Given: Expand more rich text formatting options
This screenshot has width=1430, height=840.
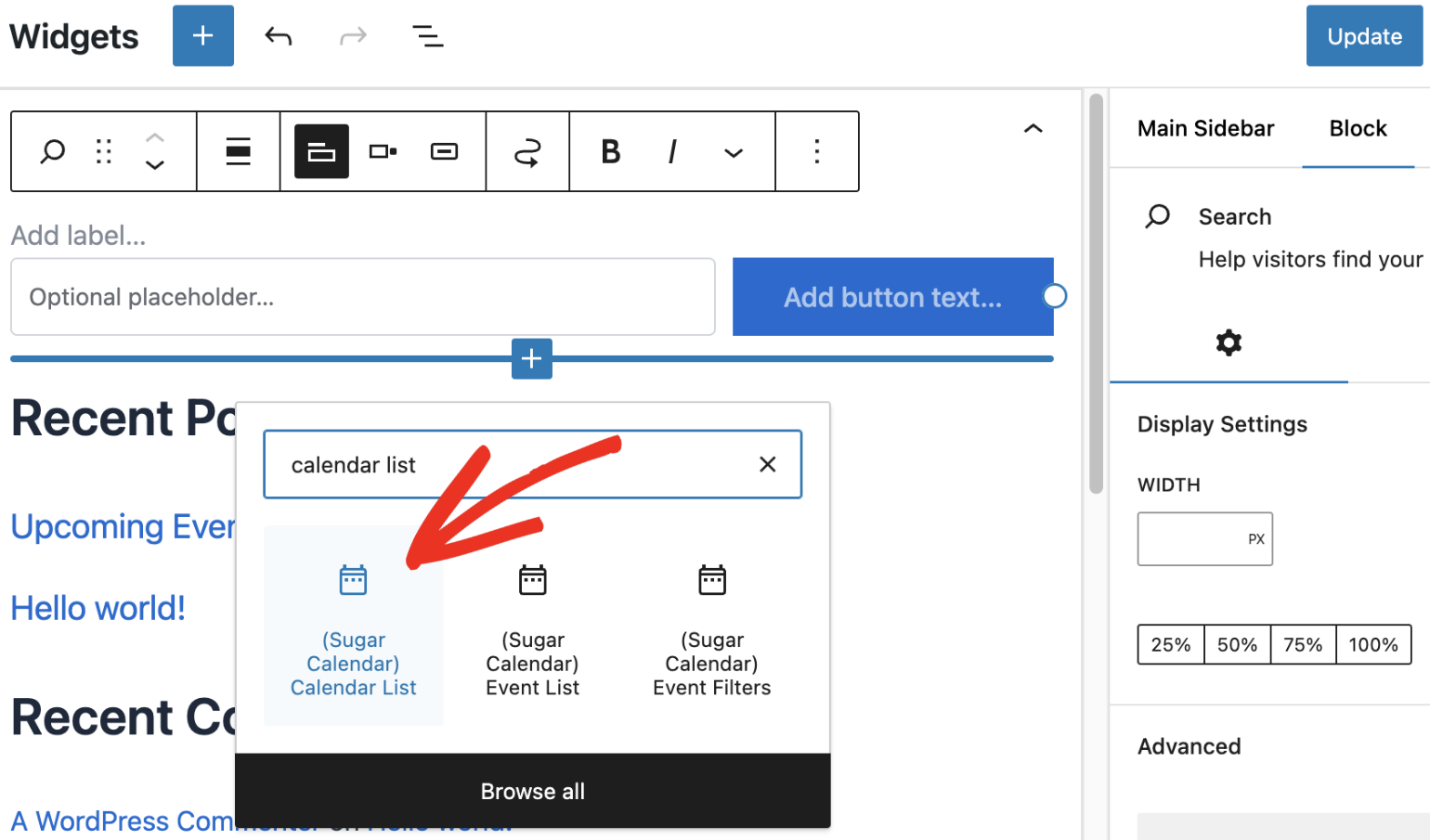Looking at the screenshot, I should point(734,152).
